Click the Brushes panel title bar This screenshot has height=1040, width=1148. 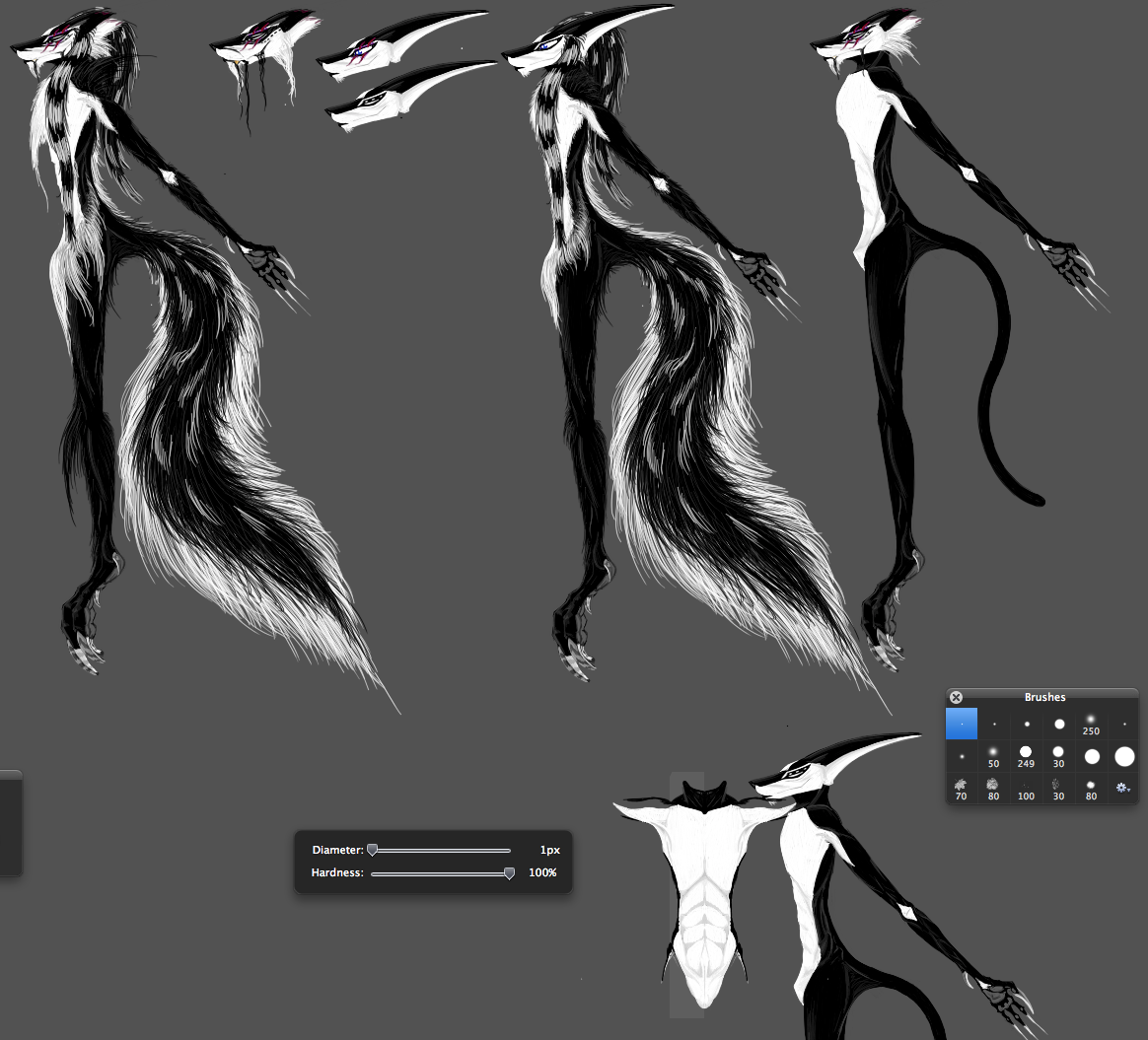pyautogui.click(x=1044, y=697)
